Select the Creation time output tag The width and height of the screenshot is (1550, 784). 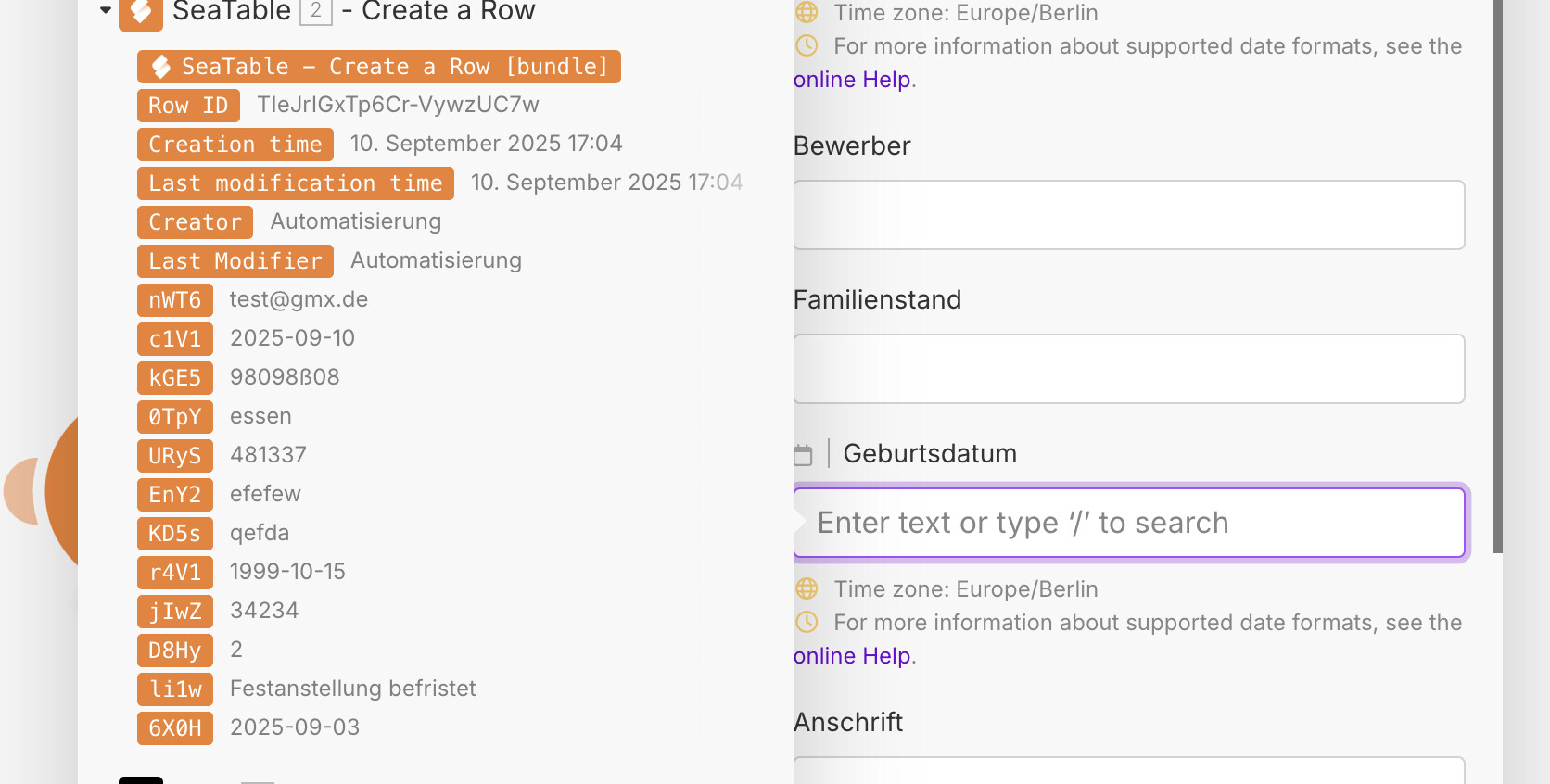[x=235, y=145]
